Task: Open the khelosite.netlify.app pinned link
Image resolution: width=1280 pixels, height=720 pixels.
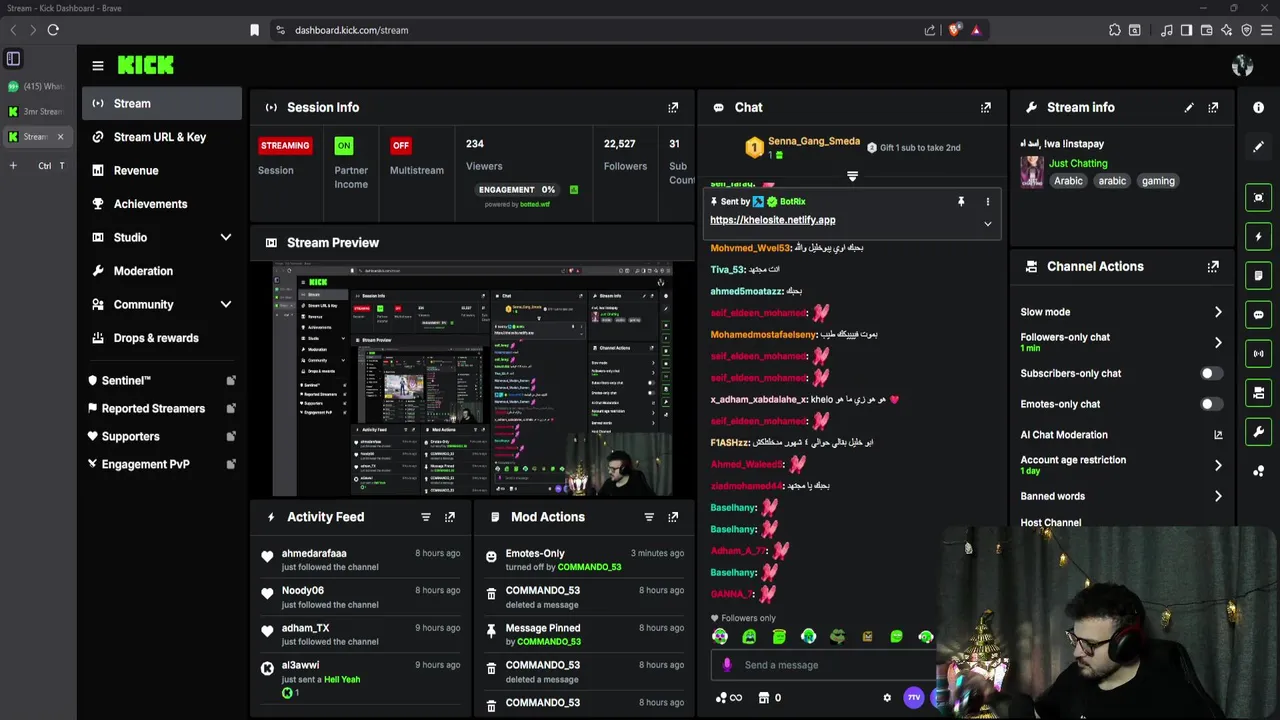Action: click(772, 220)
